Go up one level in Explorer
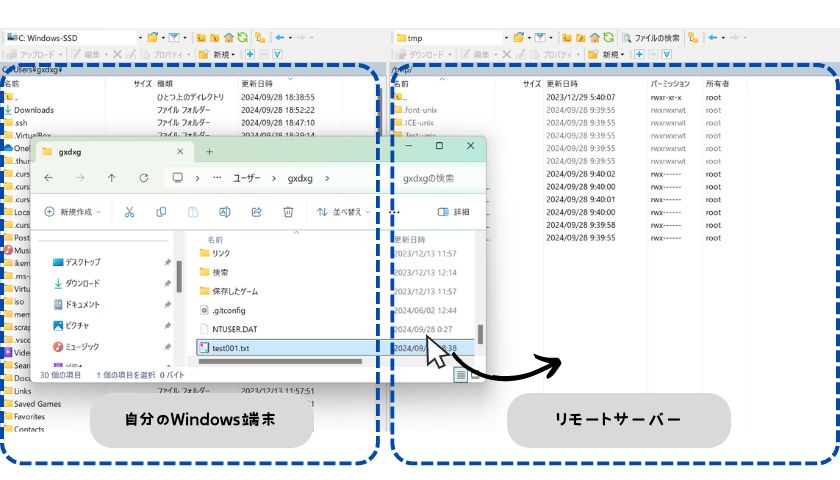The width and height of the screenshot is (840, 480). pyautogui.click(x=111, y=178)
